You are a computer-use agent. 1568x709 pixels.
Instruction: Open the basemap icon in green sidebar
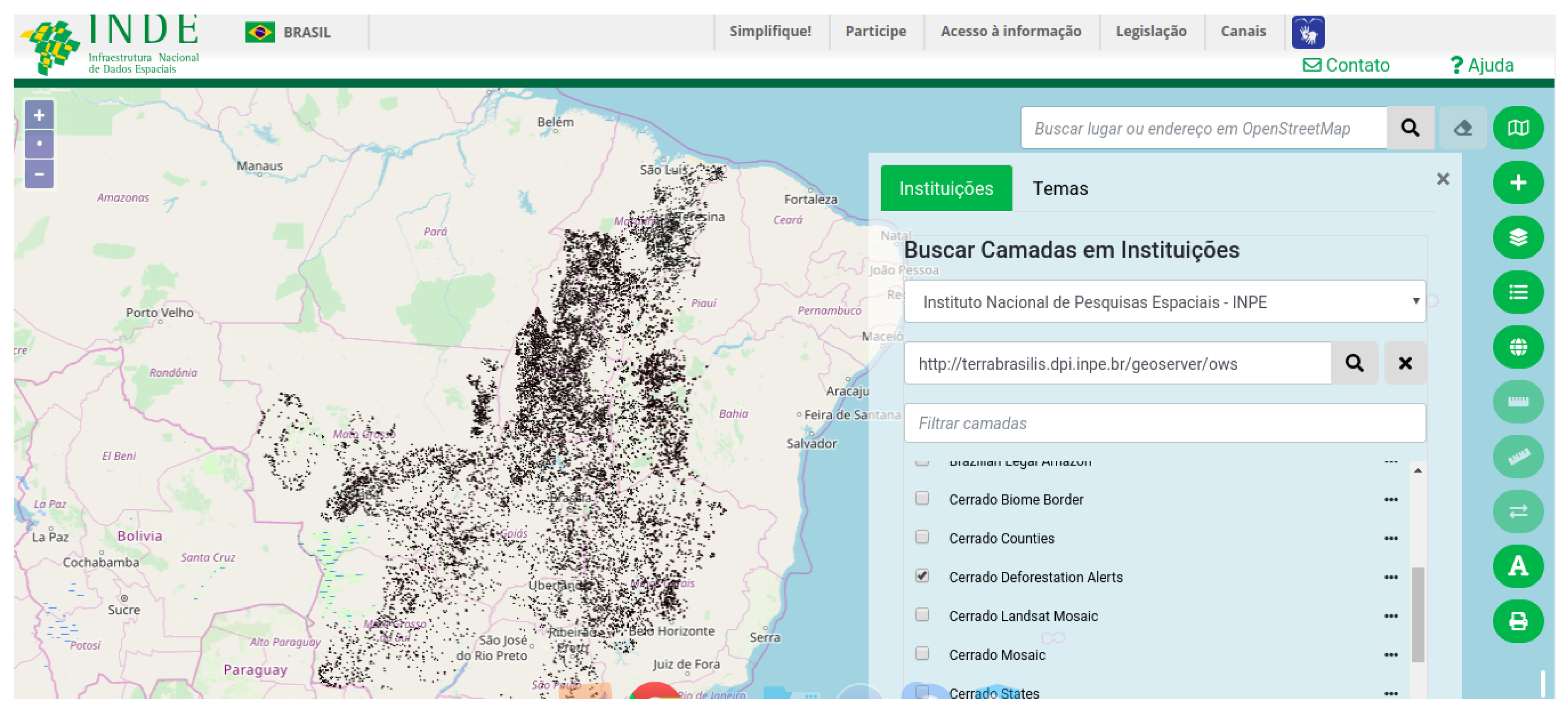point(1518,128)
